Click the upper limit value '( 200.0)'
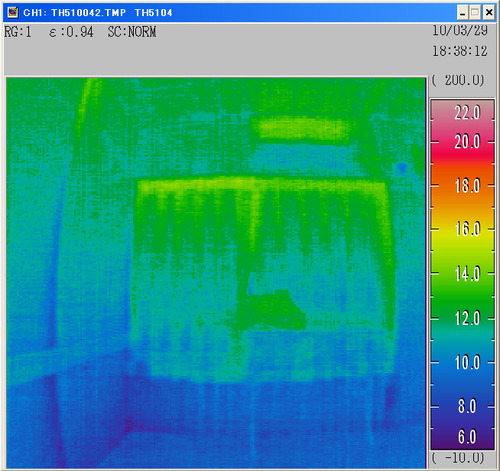This screenshot has width=500, height=471. (458, 80)
